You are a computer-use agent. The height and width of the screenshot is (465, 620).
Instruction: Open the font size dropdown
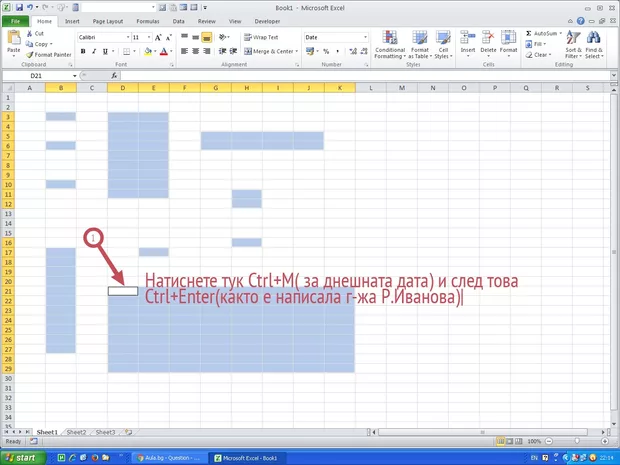tap(149, 38)
